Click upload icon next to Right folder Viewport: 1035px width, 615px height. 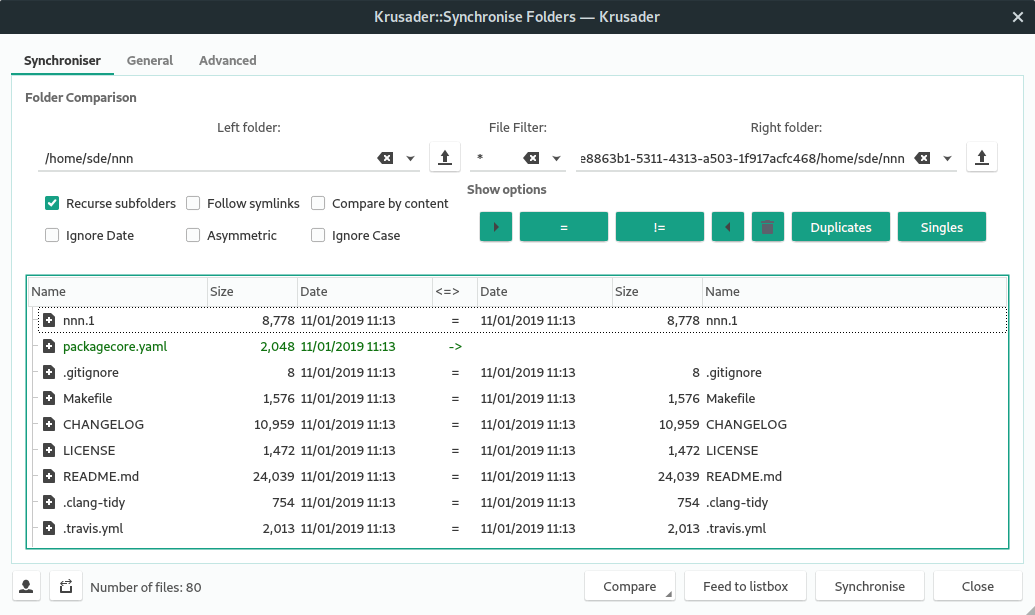[x=982, y=158]
